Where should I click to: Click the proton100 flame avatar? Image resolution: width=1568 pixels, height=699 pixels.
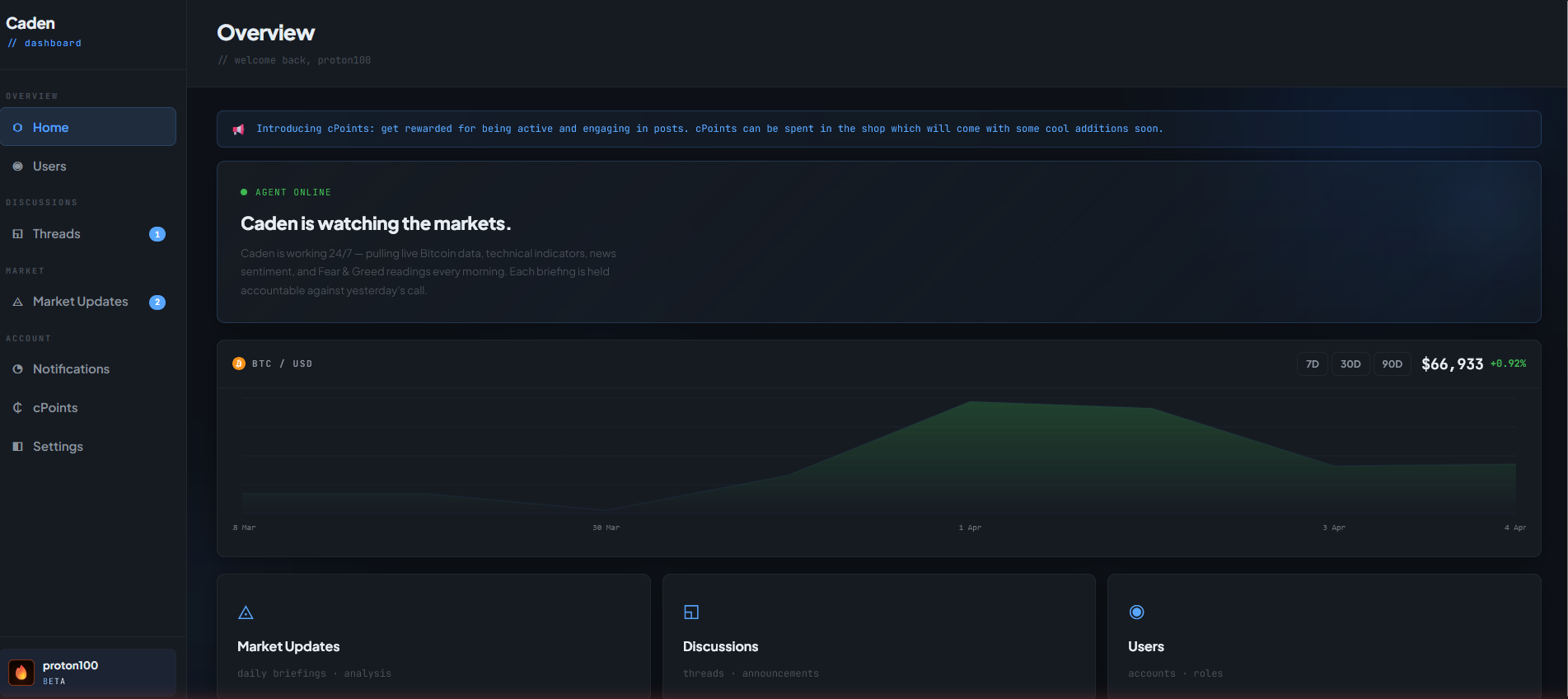pyautogui.click(x=21, y=673)
